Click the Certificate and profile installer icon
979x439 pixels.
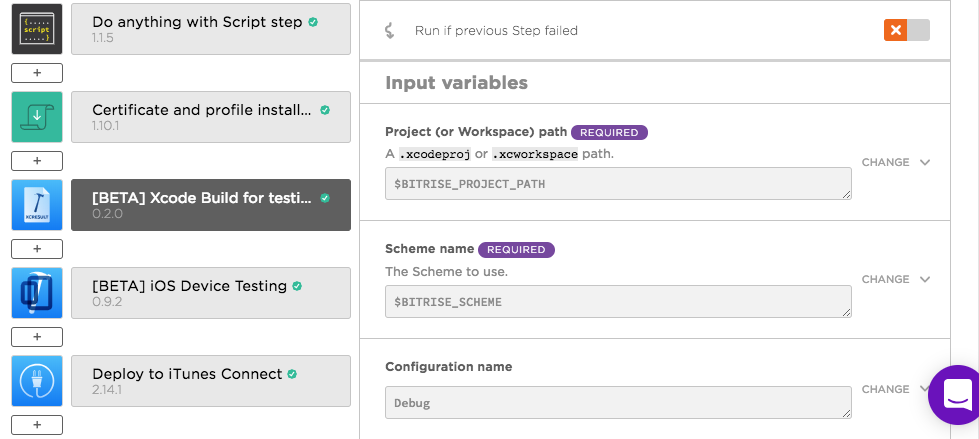pos(37,117)
